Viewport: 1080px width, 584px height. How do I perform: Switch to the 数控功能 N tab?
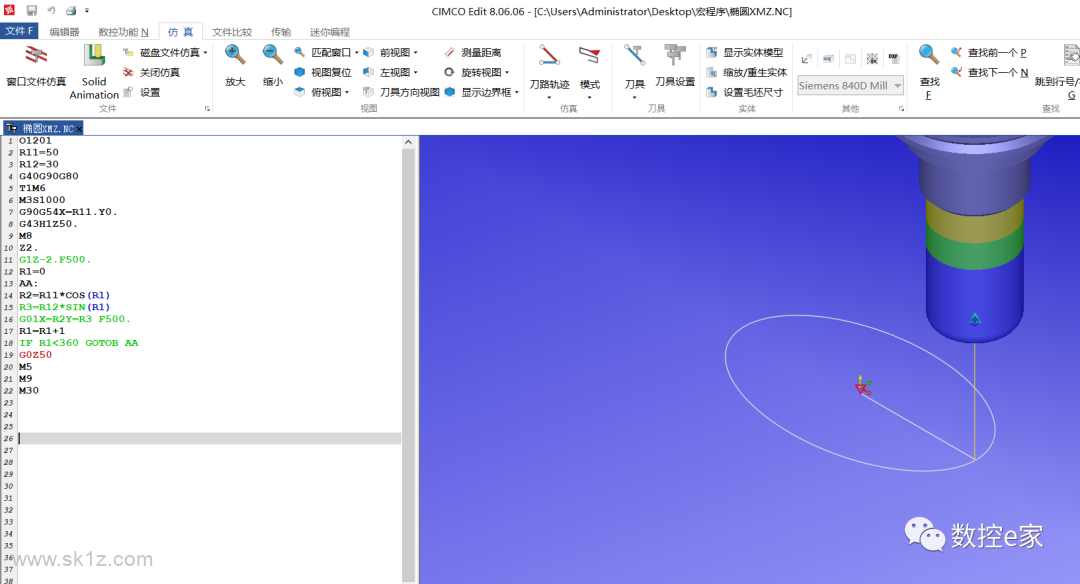point(123,32)
